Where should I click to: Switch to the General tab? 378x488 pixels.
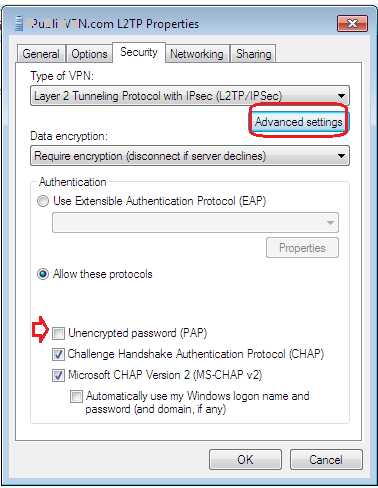tap(41, 54)
